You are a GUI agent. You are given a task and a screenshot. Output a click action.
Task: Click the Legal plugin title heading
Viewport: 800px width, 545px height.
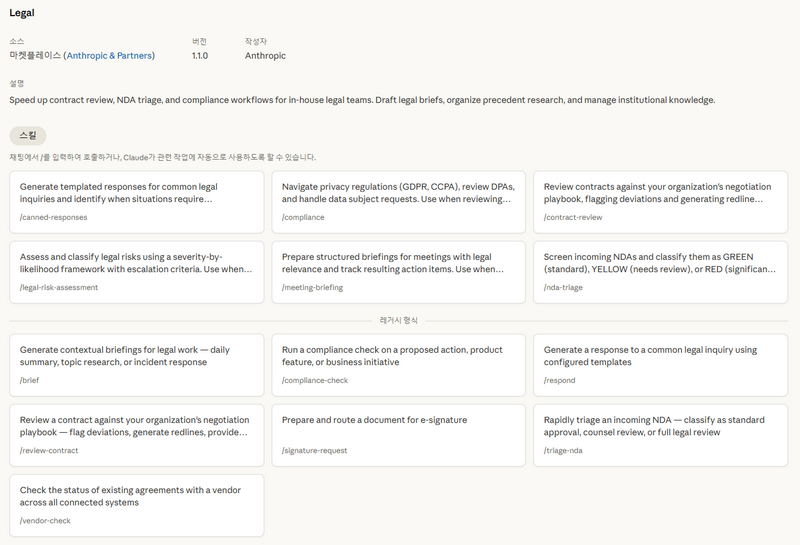pos(22,12)
